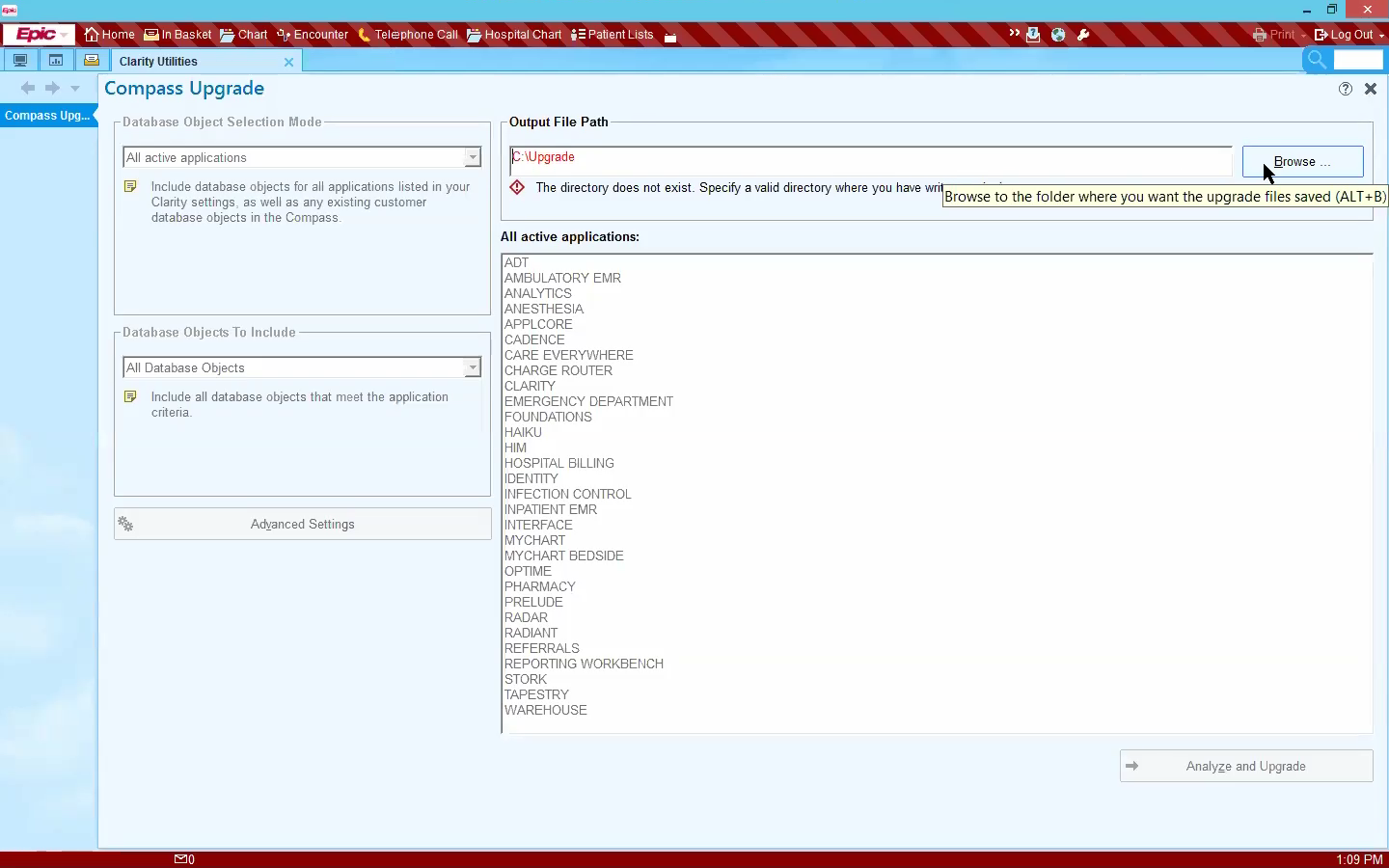Click the briefcase icon after Patient Lists
1389x868 pixels.
670,36
